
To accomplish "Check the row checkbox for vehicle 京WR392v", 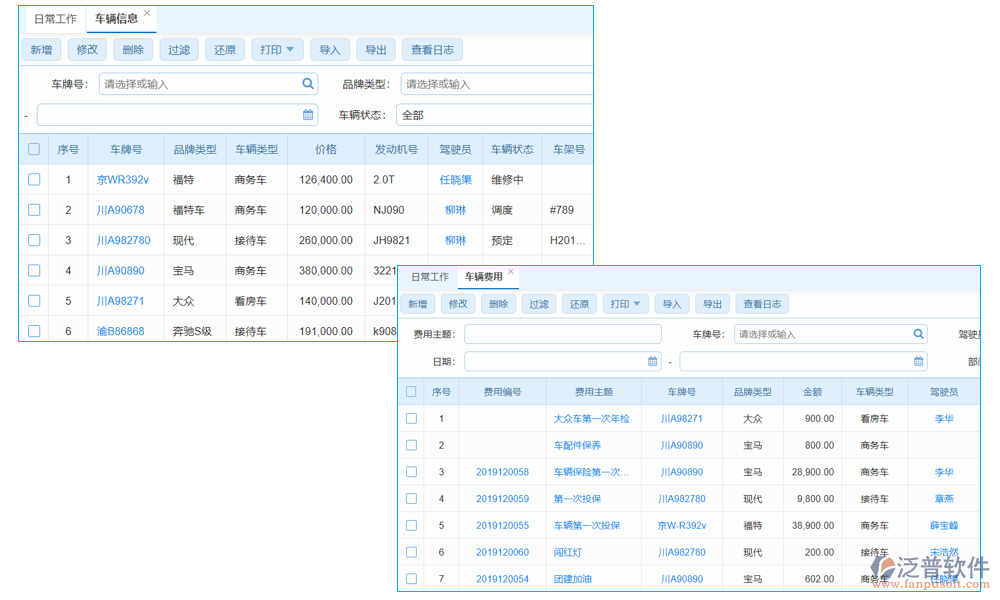I will (x=33, y=179).
